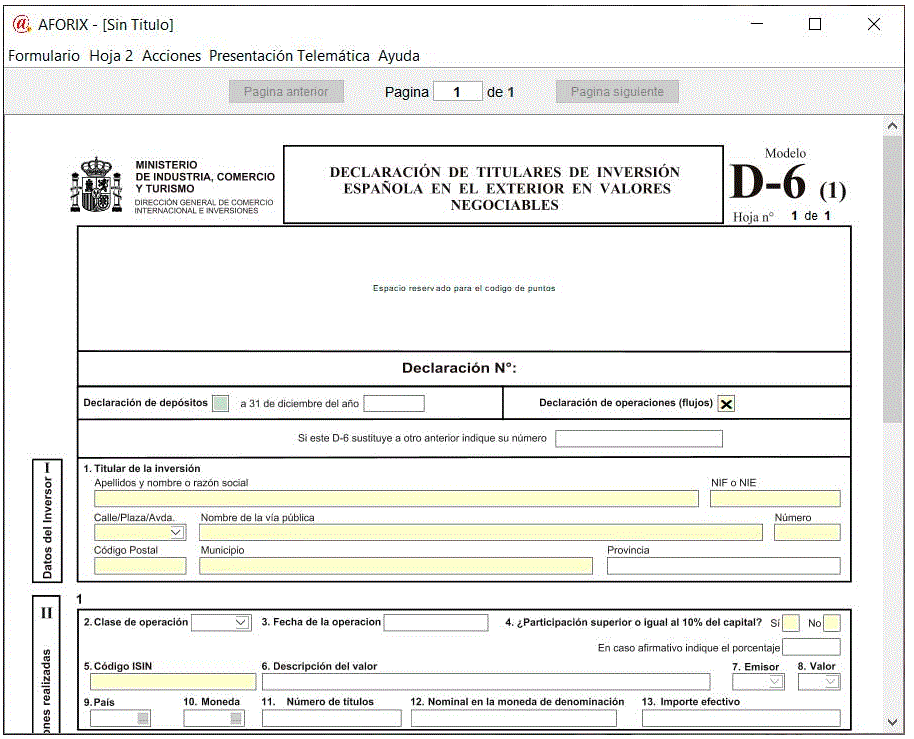The width and height of the screenshot is (914, 739).
Task: Select No for 10% capital participation
Action: click(832, 623)
